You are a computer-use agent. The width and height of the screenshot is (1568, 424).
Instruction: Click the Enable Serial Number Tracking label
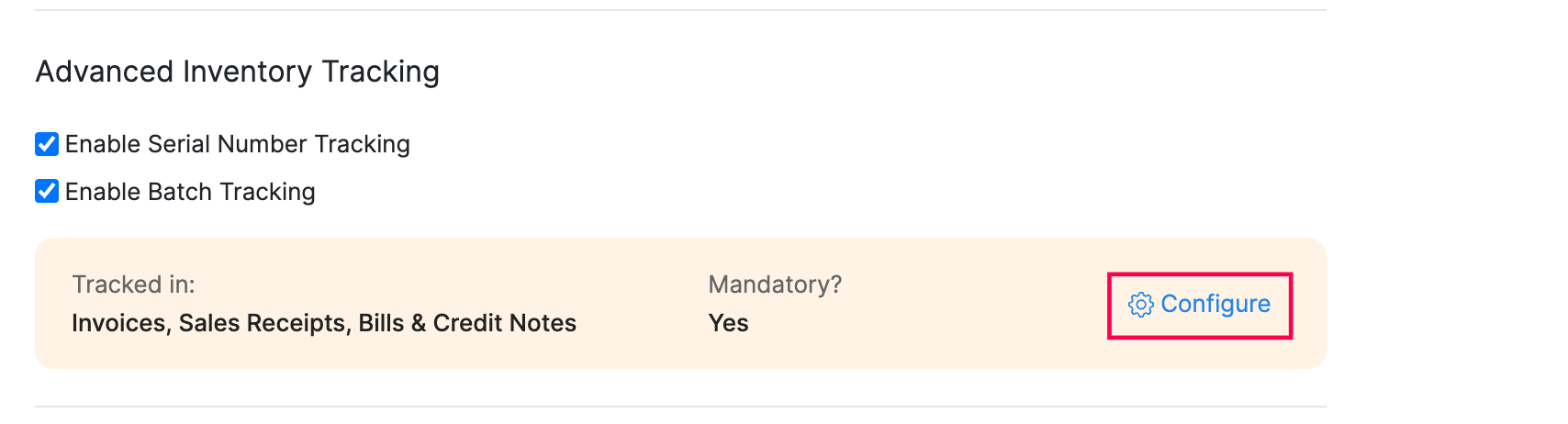237,144
